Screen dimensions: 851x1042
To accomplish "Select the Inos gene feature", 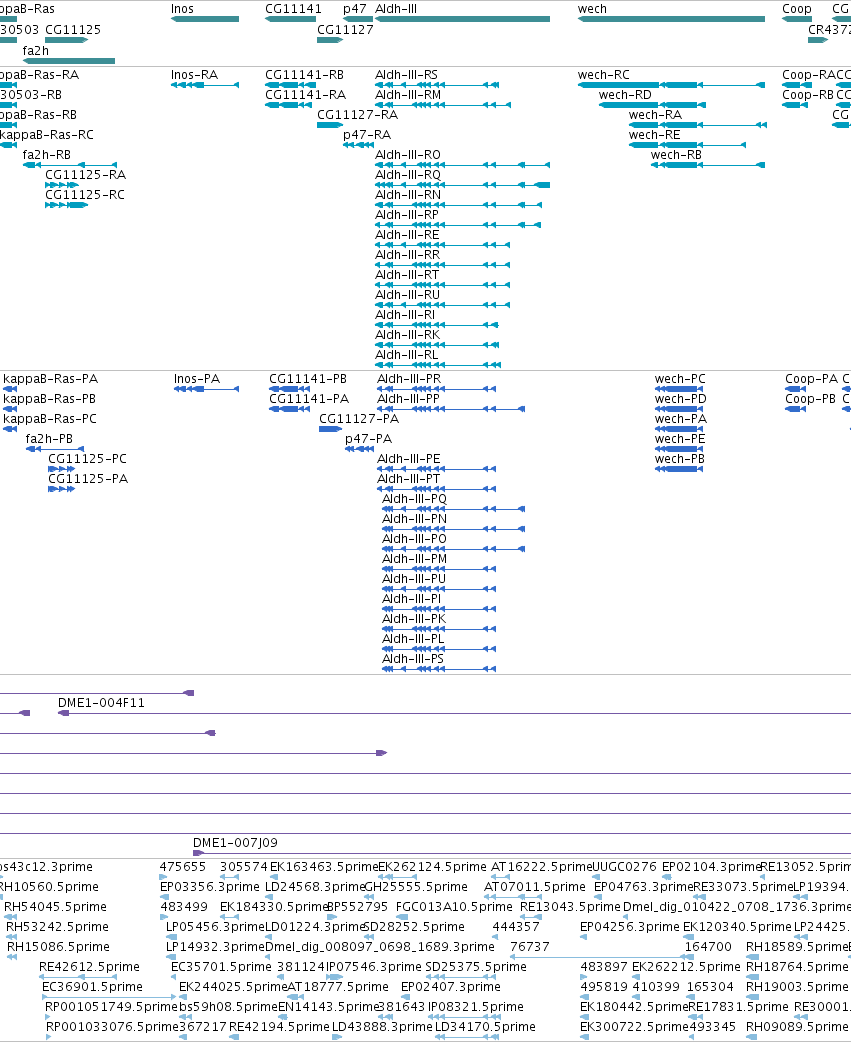I will tap(205, 19).
